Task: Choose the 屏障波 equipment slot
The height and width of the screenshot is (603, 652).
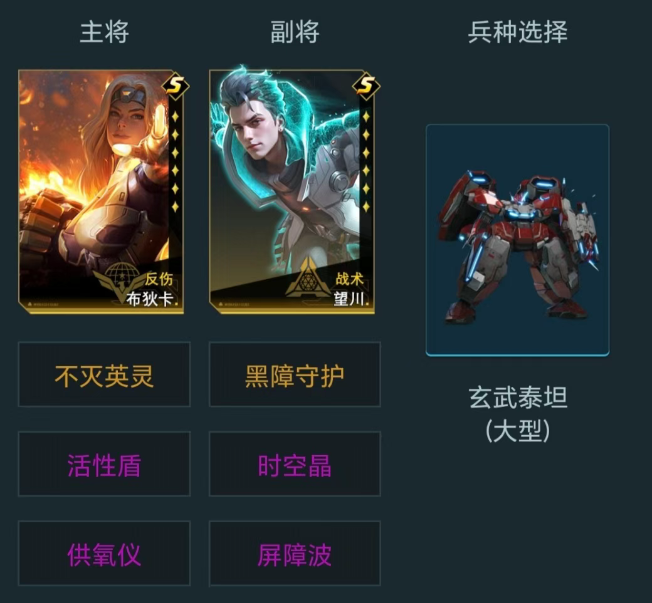Action: [295, 554]
